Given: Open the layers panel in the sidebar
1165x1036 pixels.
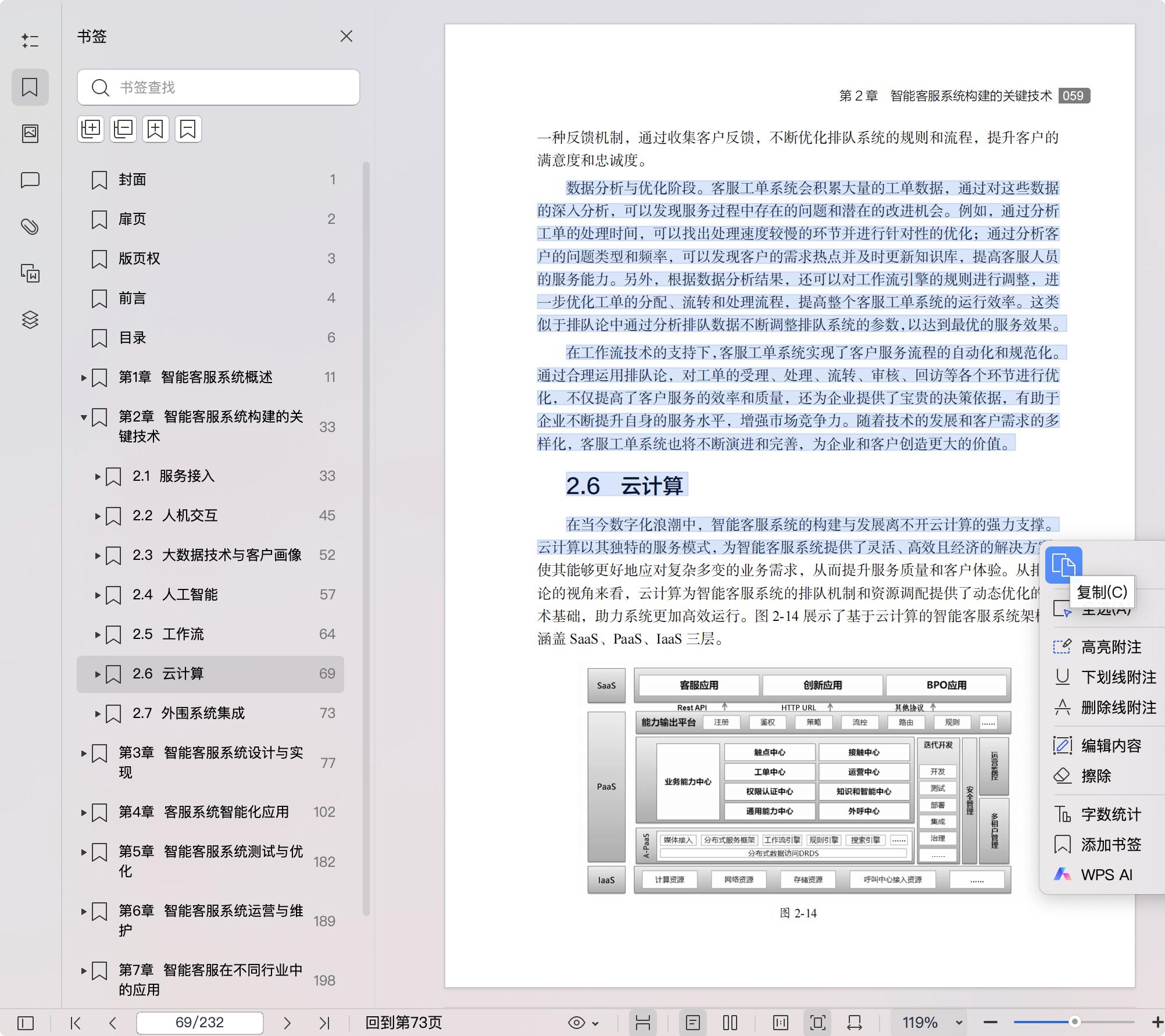Looking at the screenshot, I should point(30,320).
